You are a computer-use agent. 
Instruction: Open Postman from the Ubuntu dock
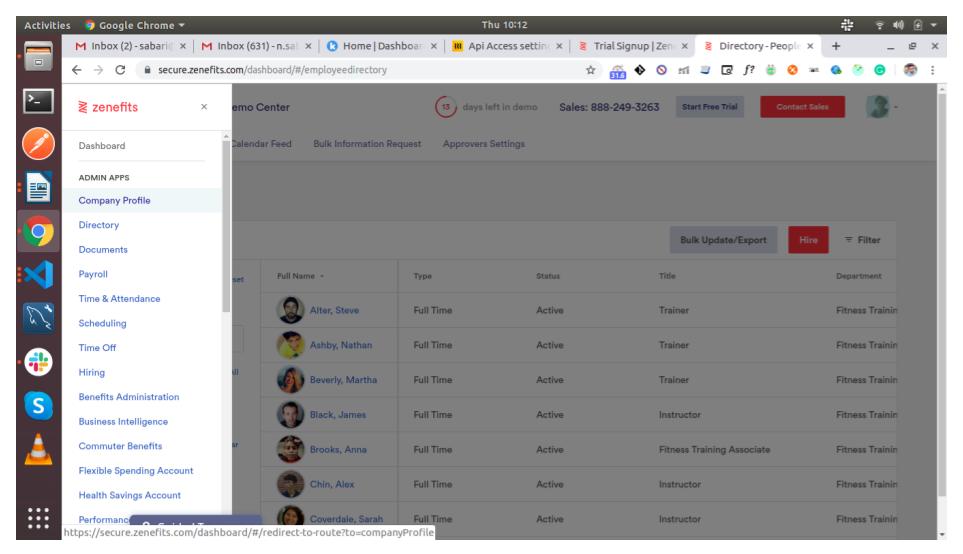pos(38,144)
